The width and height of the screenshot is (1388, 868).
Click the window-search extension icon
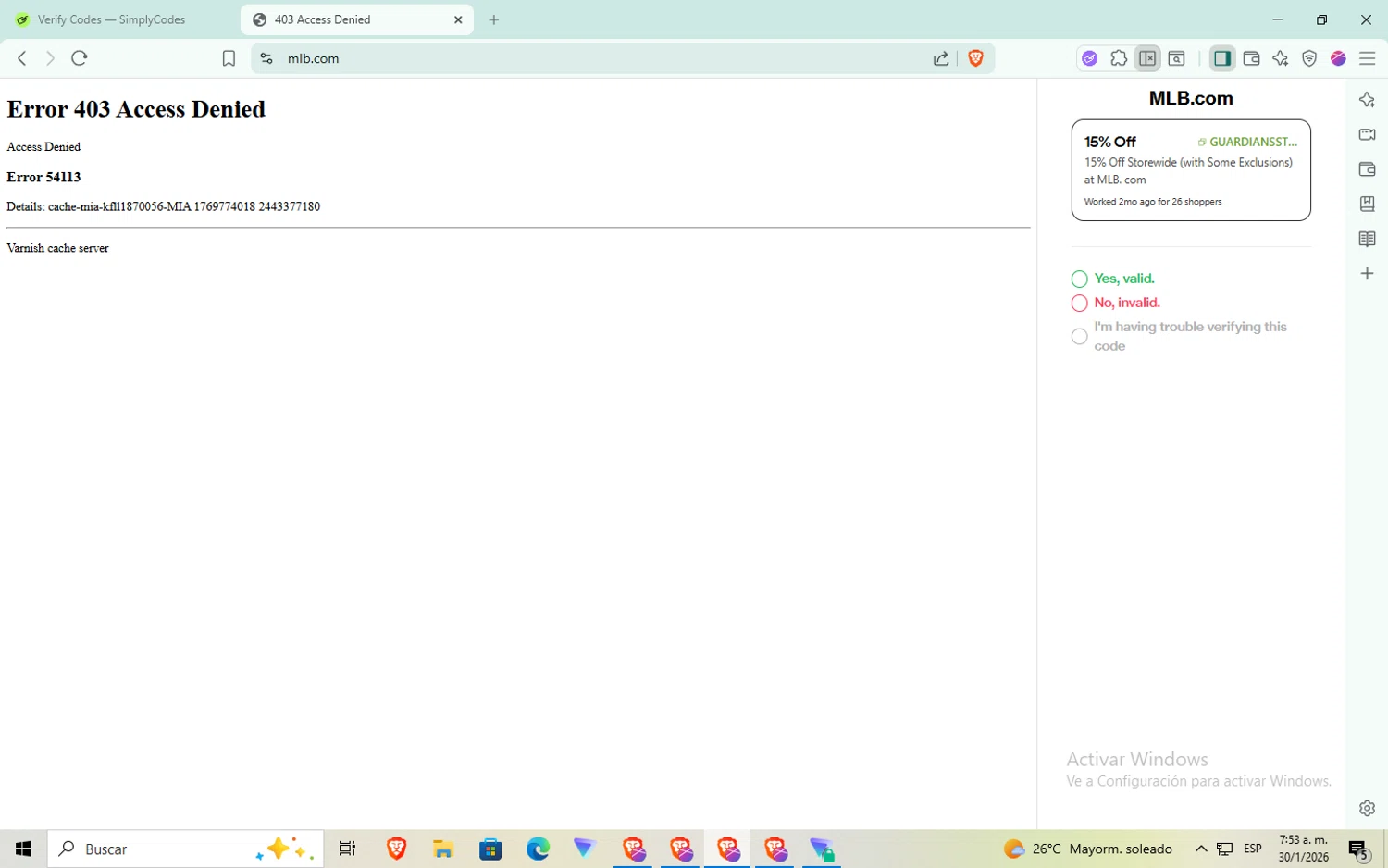coord(1177,58)
